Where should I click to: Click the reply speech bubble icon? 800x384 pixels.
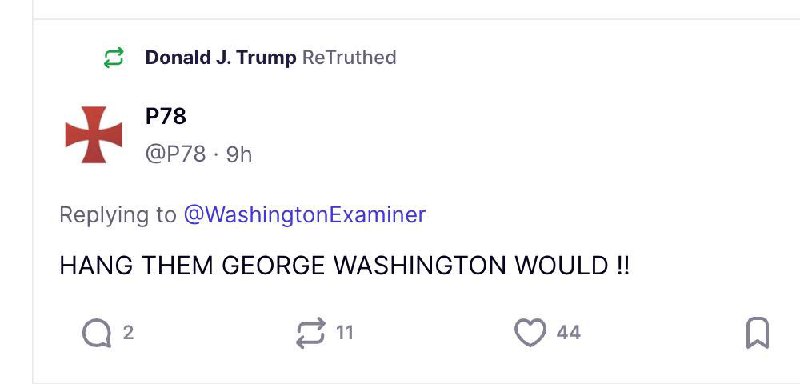pos(96,333)
